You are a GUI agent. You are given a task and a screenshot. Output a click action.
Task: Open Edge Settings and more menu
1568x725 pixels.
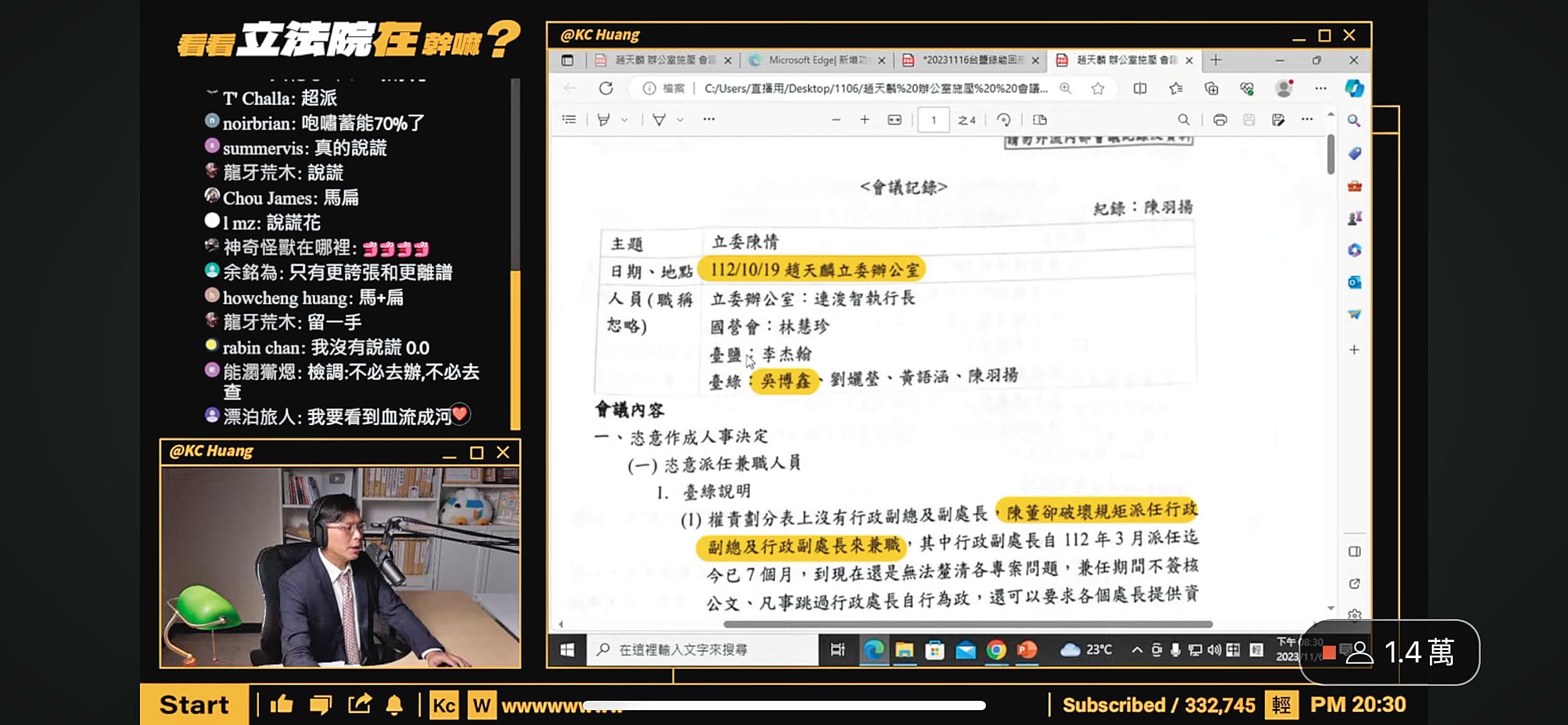[1320, 88]
